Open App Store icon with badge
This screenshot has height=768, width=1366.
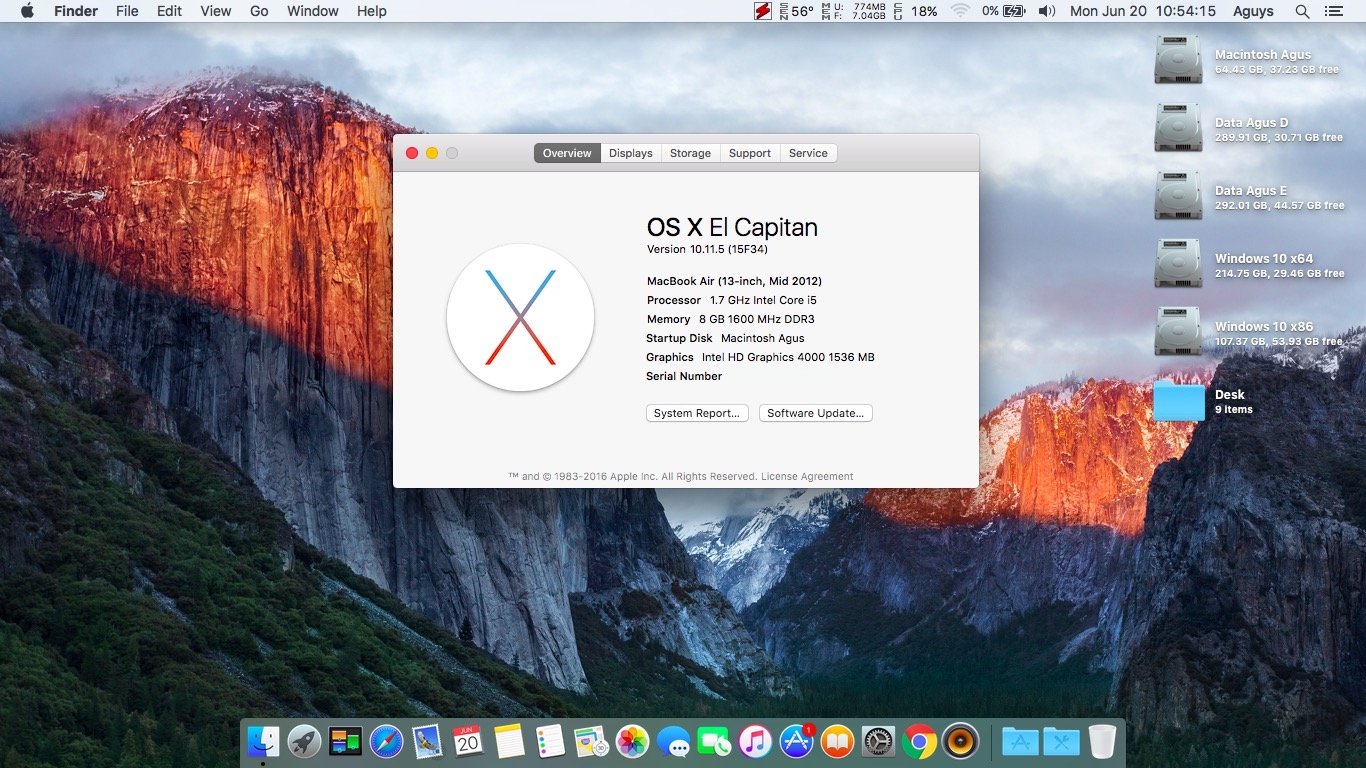tap(797, 741)
